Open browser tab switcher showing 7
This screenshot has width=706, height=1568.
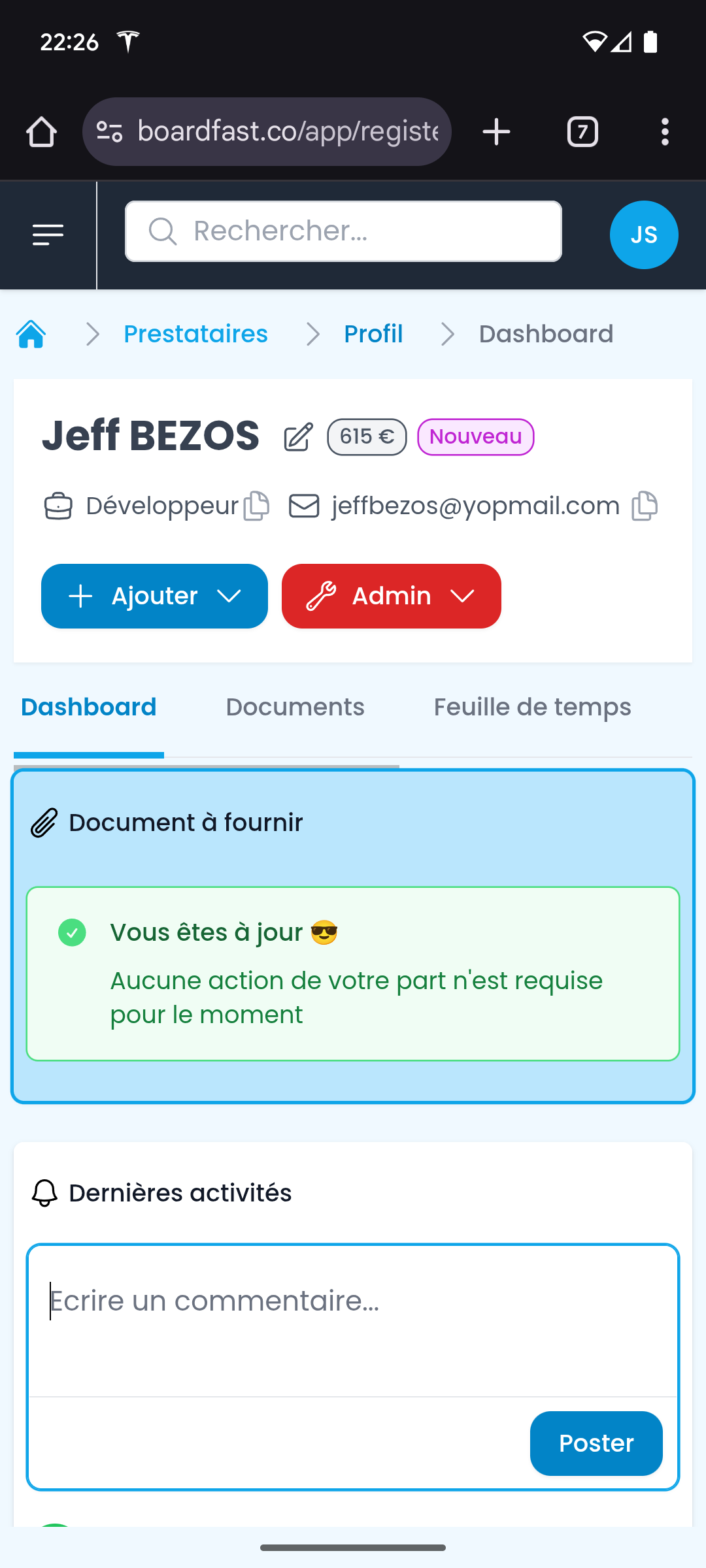(582, 132)
